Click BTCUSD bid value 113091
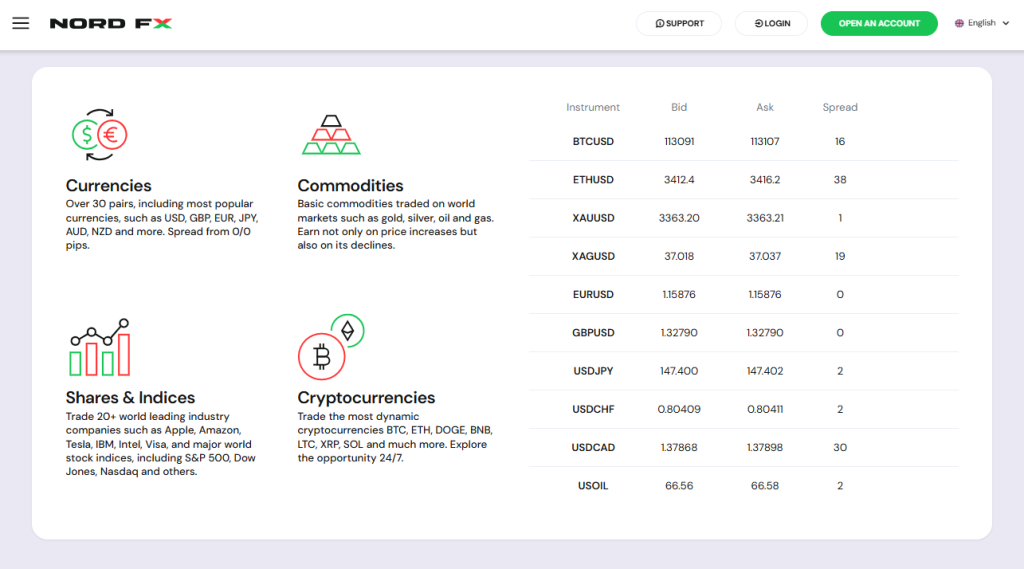The image size is (1024, 569). click(x=679, y=142)
